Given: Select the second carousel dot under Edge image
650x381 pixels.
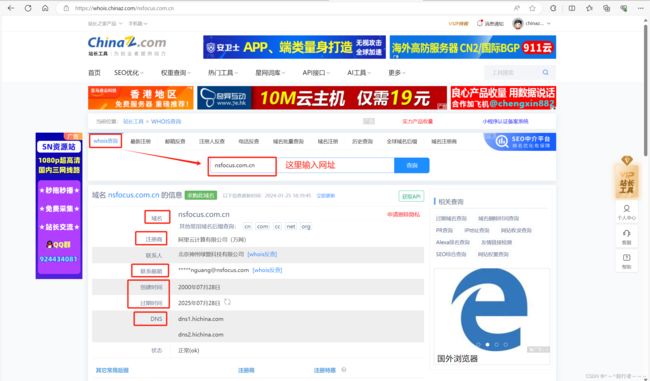Looking at the screenshot, I should pyautogui.click(x=488, y=345).
